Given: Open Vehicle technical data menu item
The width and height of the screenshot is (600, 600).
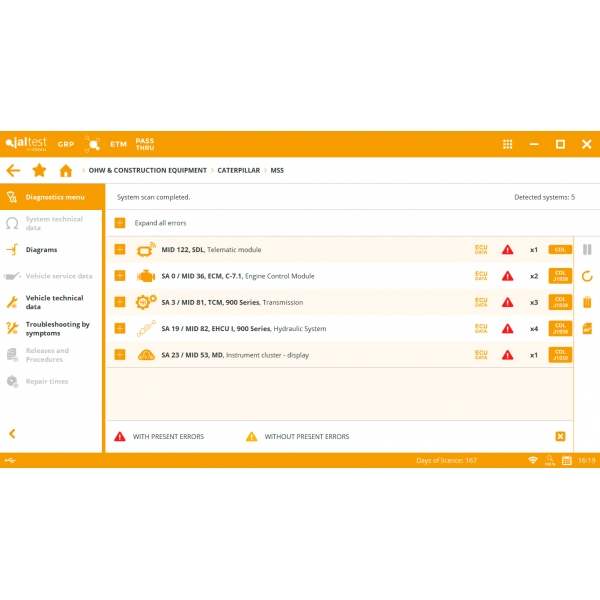Looking at the screenshot, I should [x=54, y=302].
